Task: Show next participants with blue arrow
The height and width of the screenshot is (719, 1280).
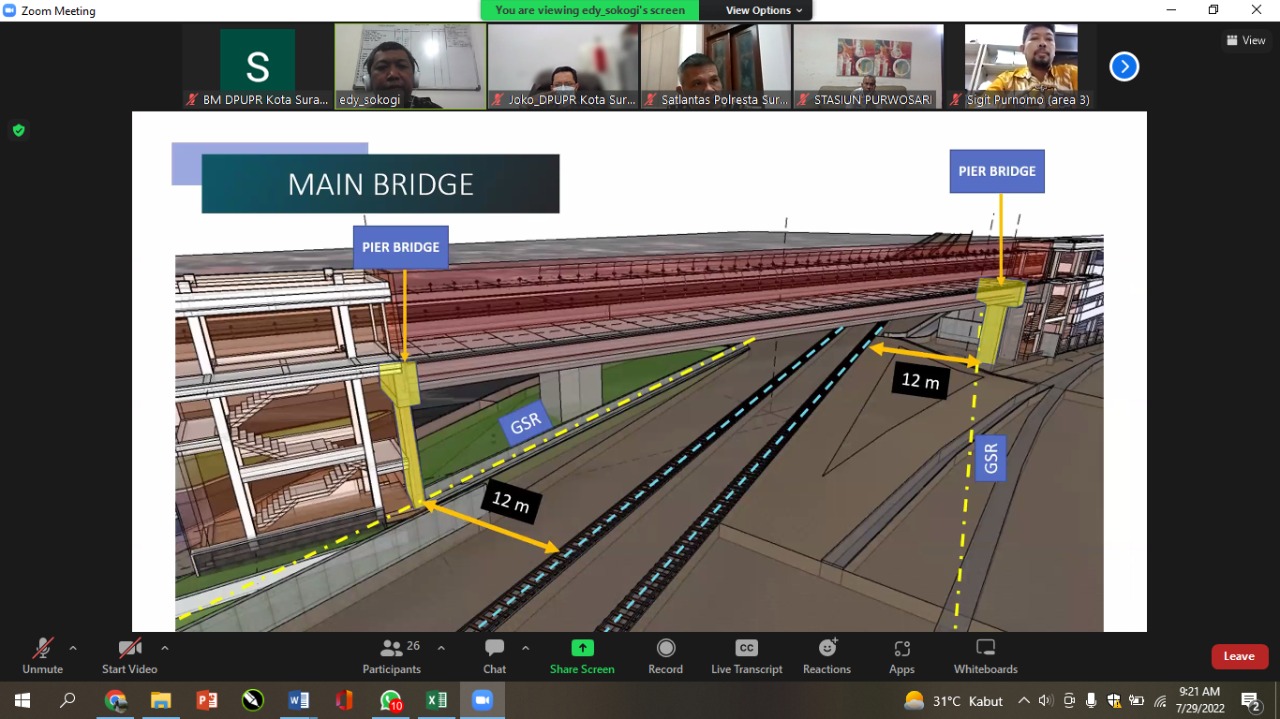Action: pos(1124,67)
